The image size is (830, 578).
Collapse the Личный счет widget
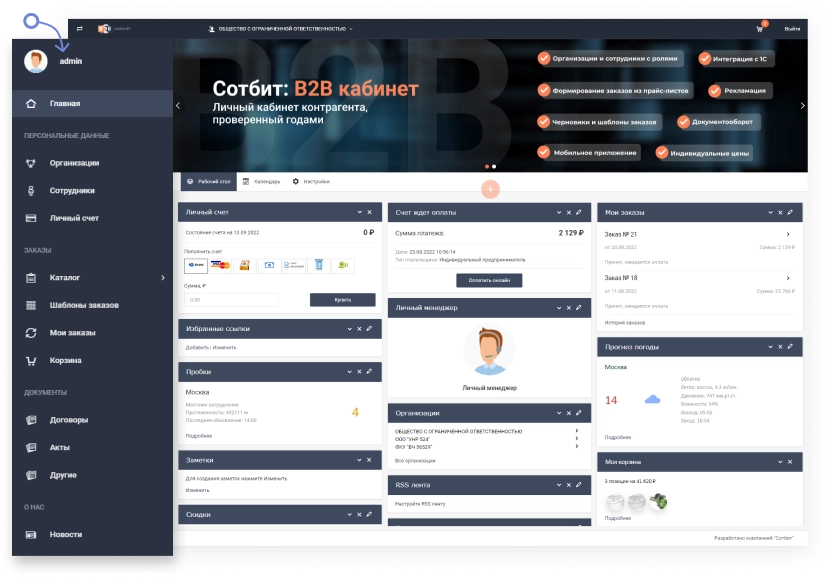[359, 212]
